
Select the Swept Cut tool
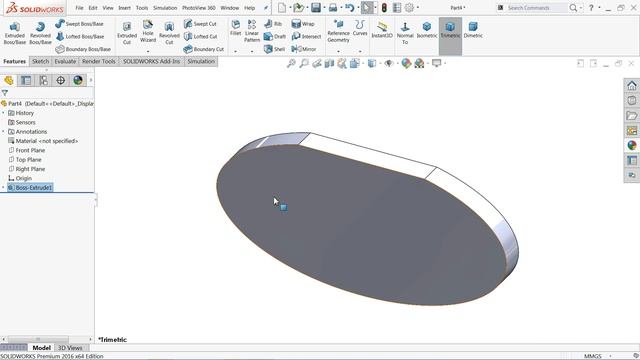coord(200,24)
